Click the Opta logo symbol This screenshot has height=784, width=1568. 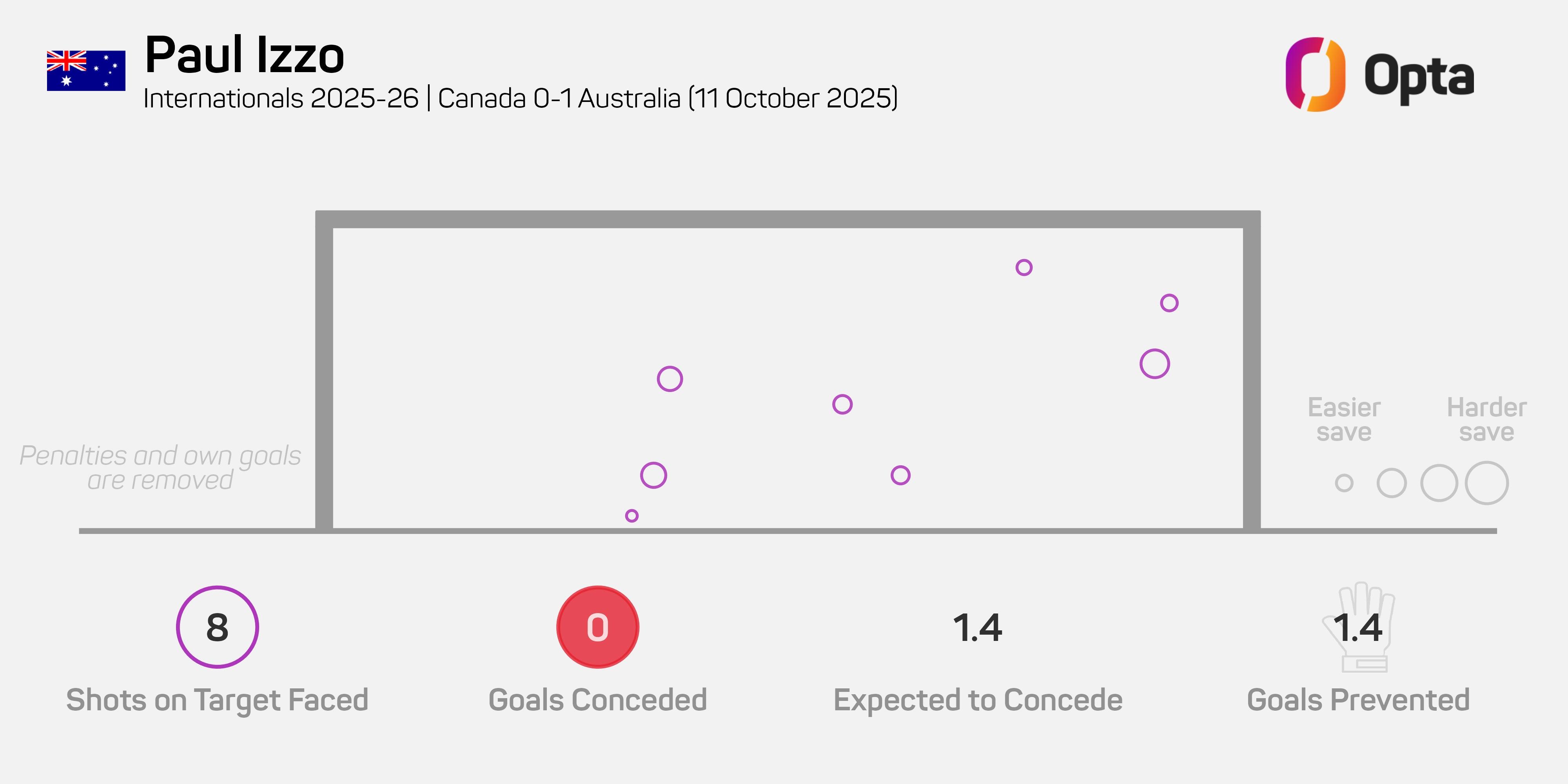1315,74
